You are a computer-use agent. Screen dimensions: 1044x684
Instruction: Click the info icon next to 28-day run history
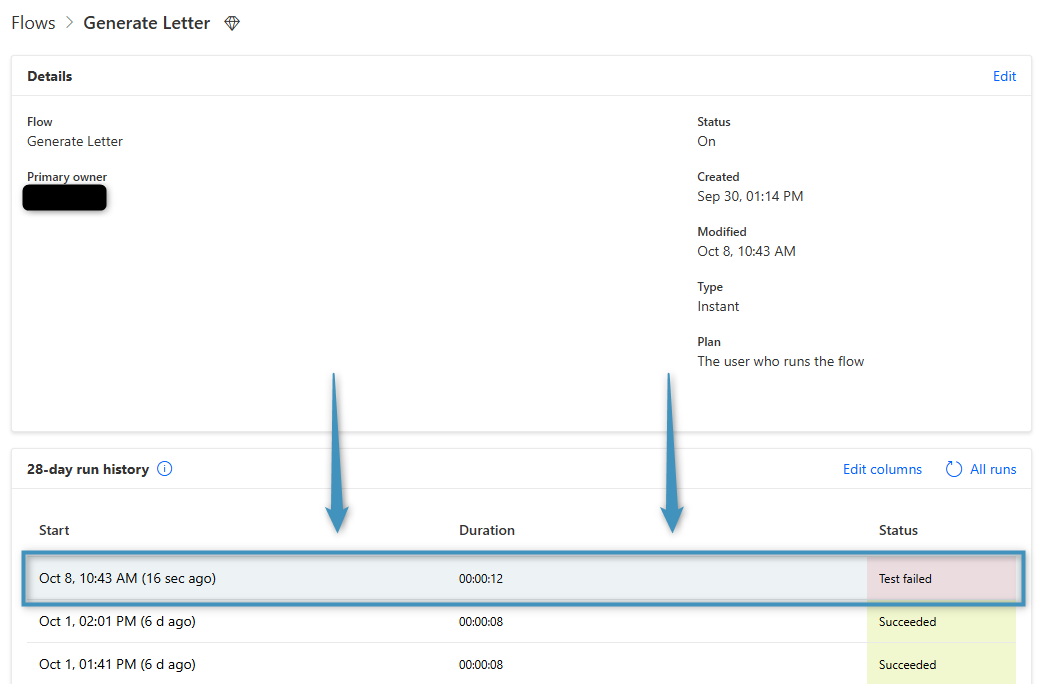(x=165, y=469)
